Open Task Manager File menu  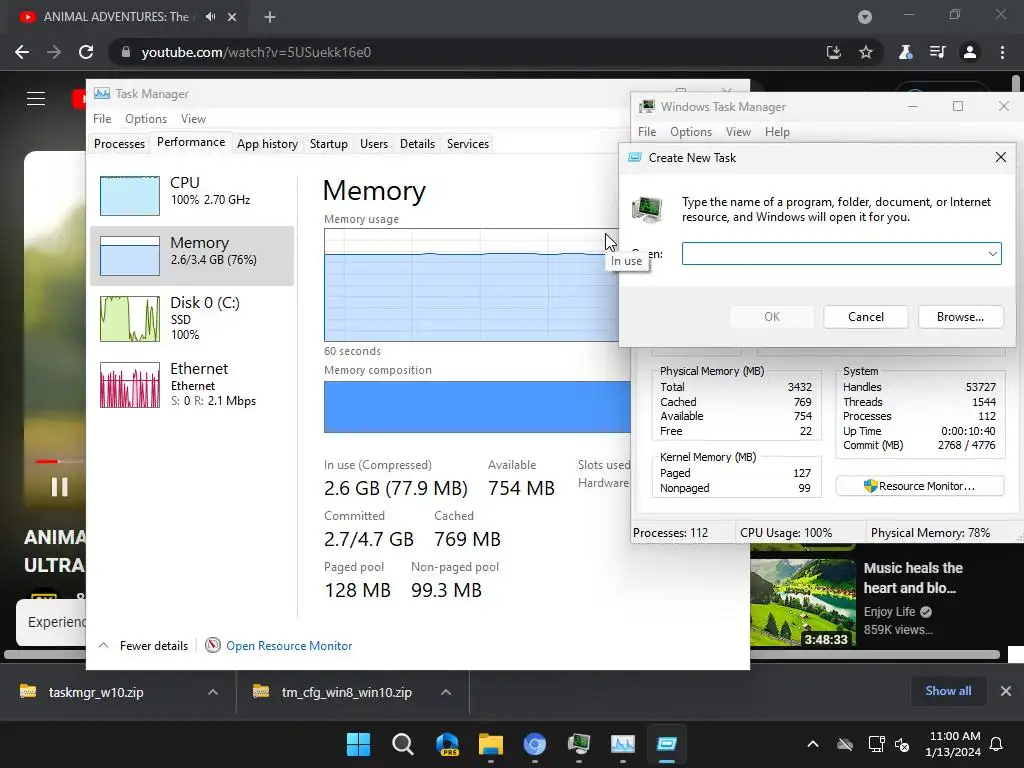point(102,119)
